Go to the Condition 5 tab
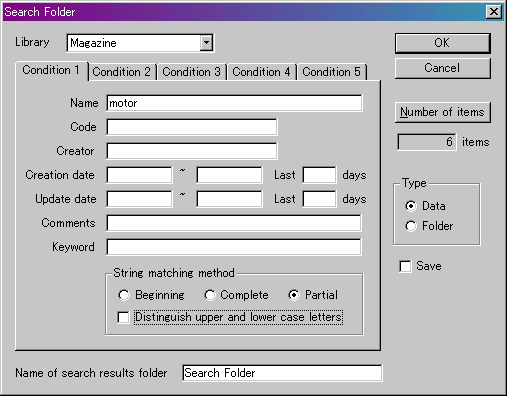 331,72
